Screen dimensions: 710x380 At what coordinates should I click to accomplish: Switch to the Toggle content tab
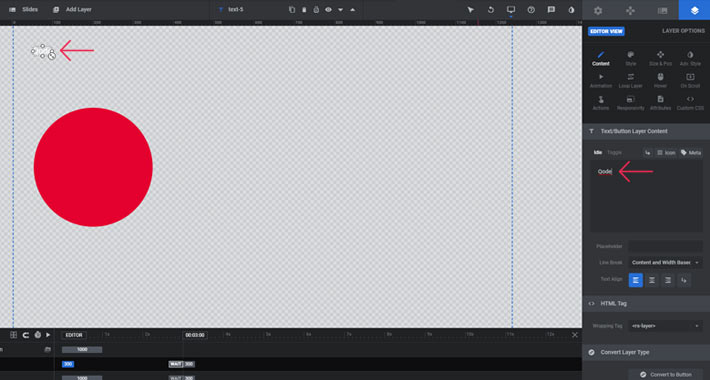click(x=614, y=153)
